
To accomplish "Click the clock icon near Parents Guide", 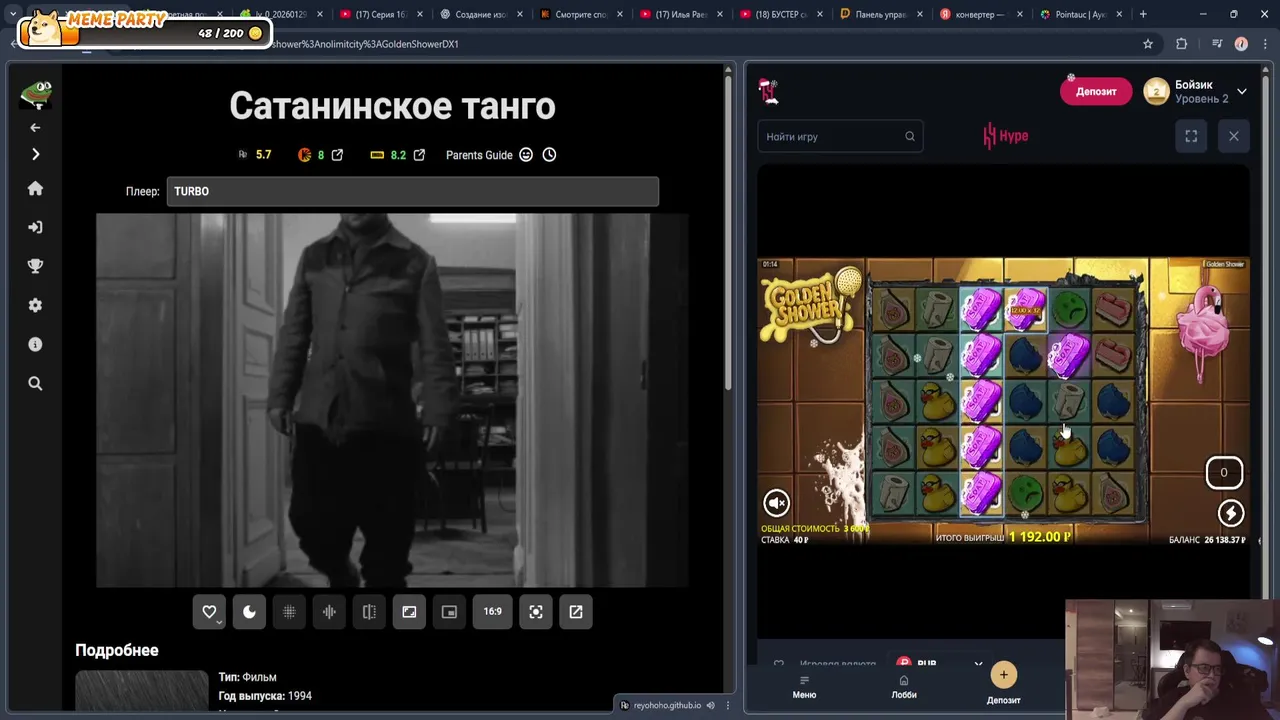I will tap(549, 155).
